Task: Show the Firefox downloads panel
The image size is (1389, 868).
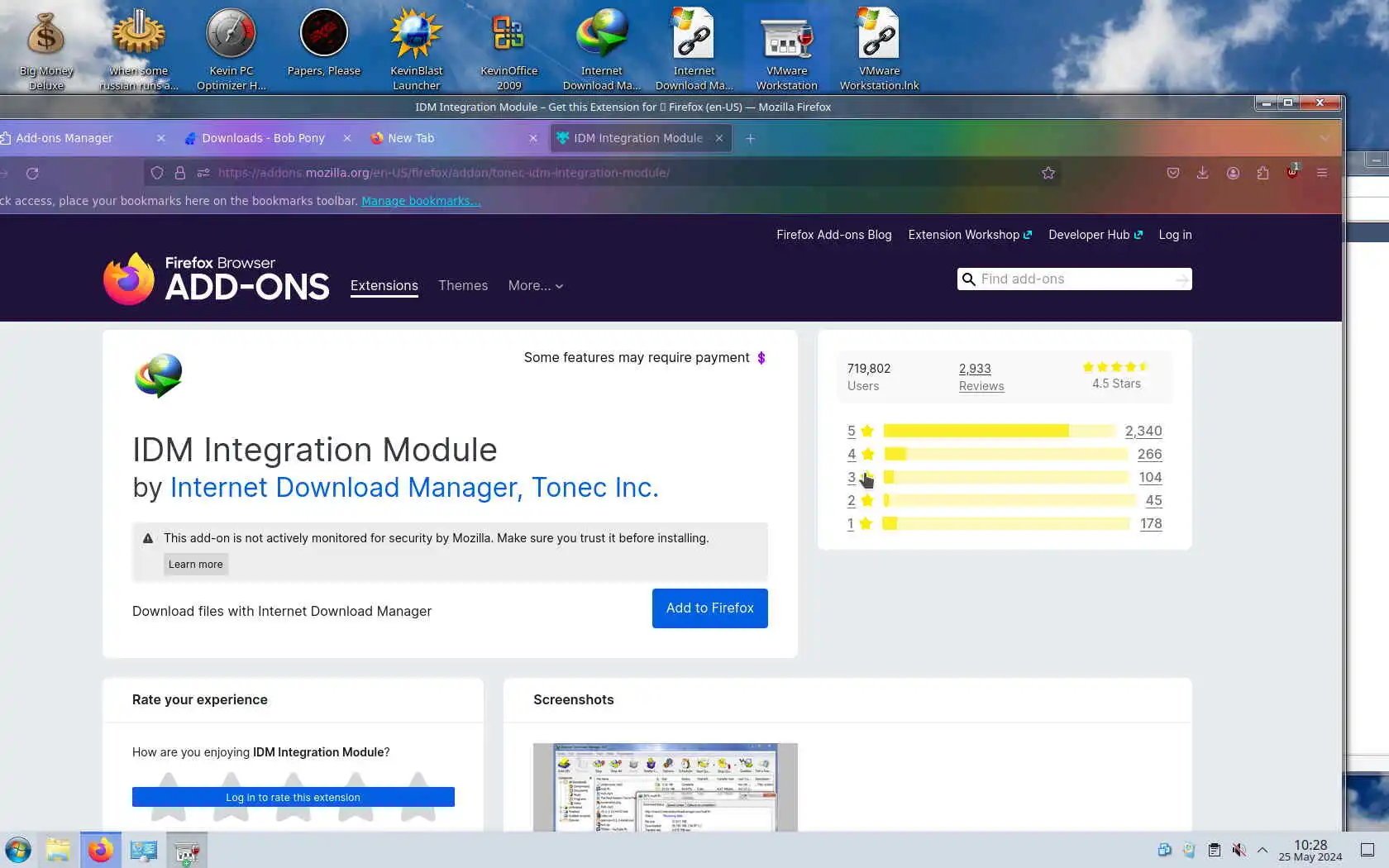Action: [x=1202, y=173]
